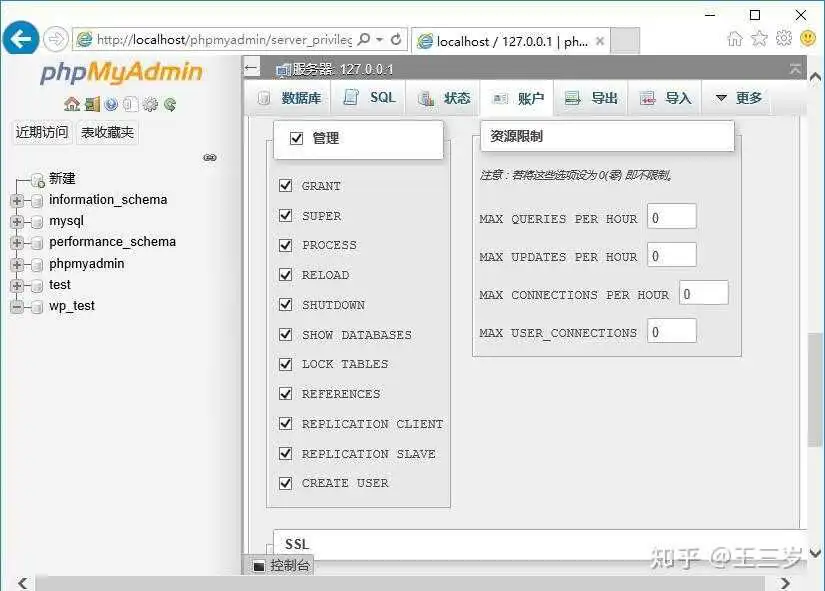Switch to the 数据库 tab
825x591 pixels.
(x=290, y=98)
